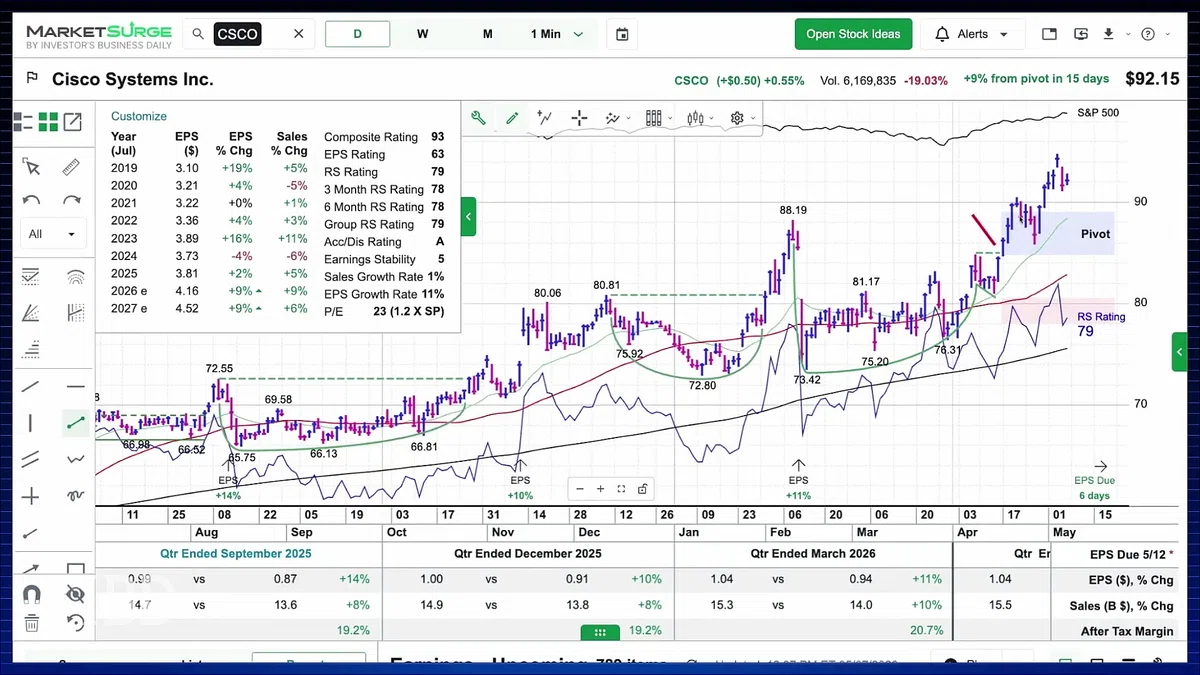Select the horizontal line drawing tool

(x=75, y=387)
